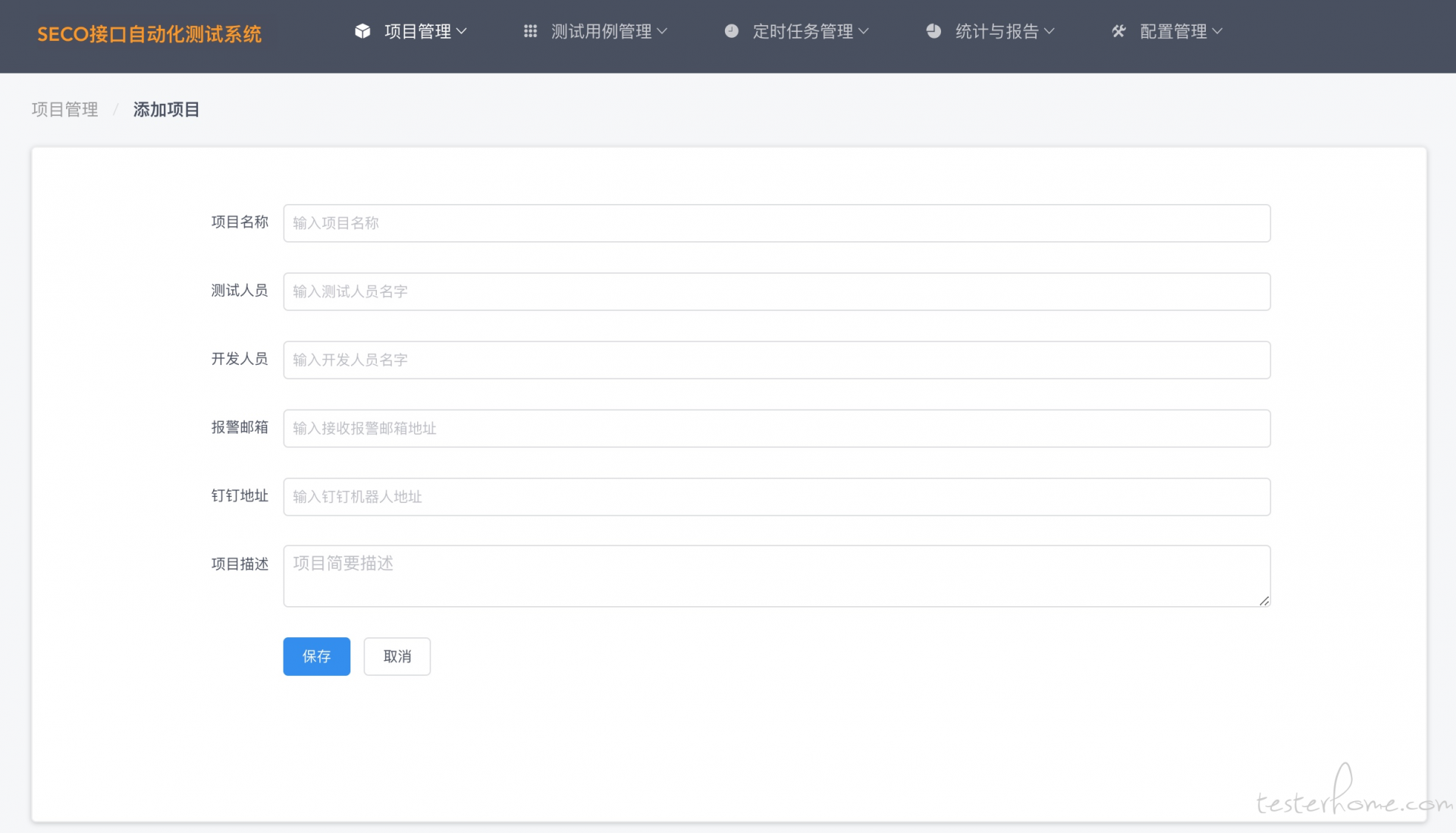
Task: Go to 项目管理 breadcrumb link
Action: click(64, 109)
